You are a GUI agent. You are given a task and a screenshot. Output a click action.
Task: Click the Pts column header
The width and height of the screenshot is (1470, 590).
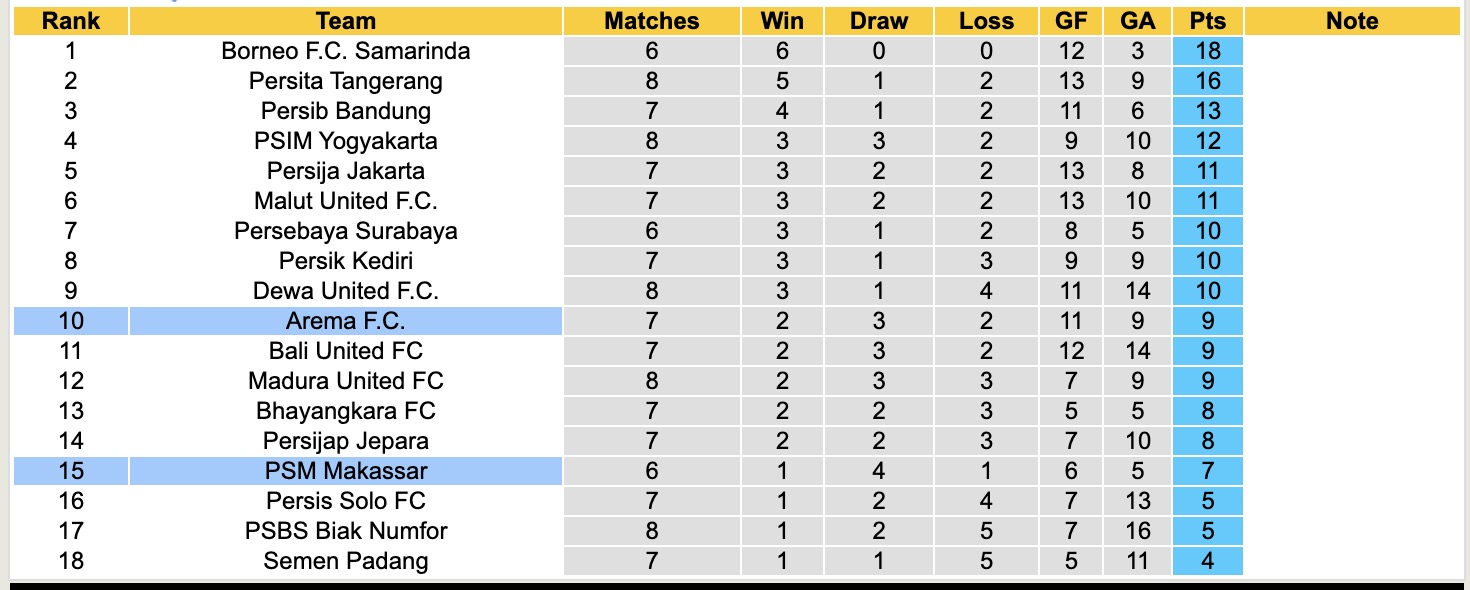tap(1207, 21)
